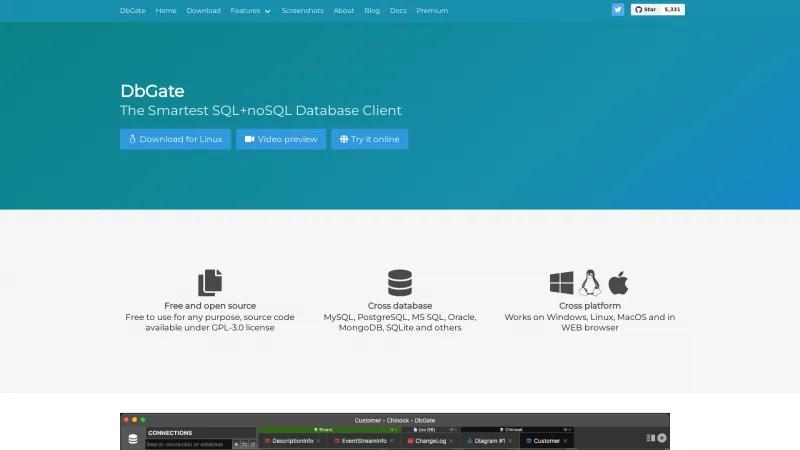800x450 pixels.
Task: Click the Free and open source documents icon
Action: [x=210, y=282]
